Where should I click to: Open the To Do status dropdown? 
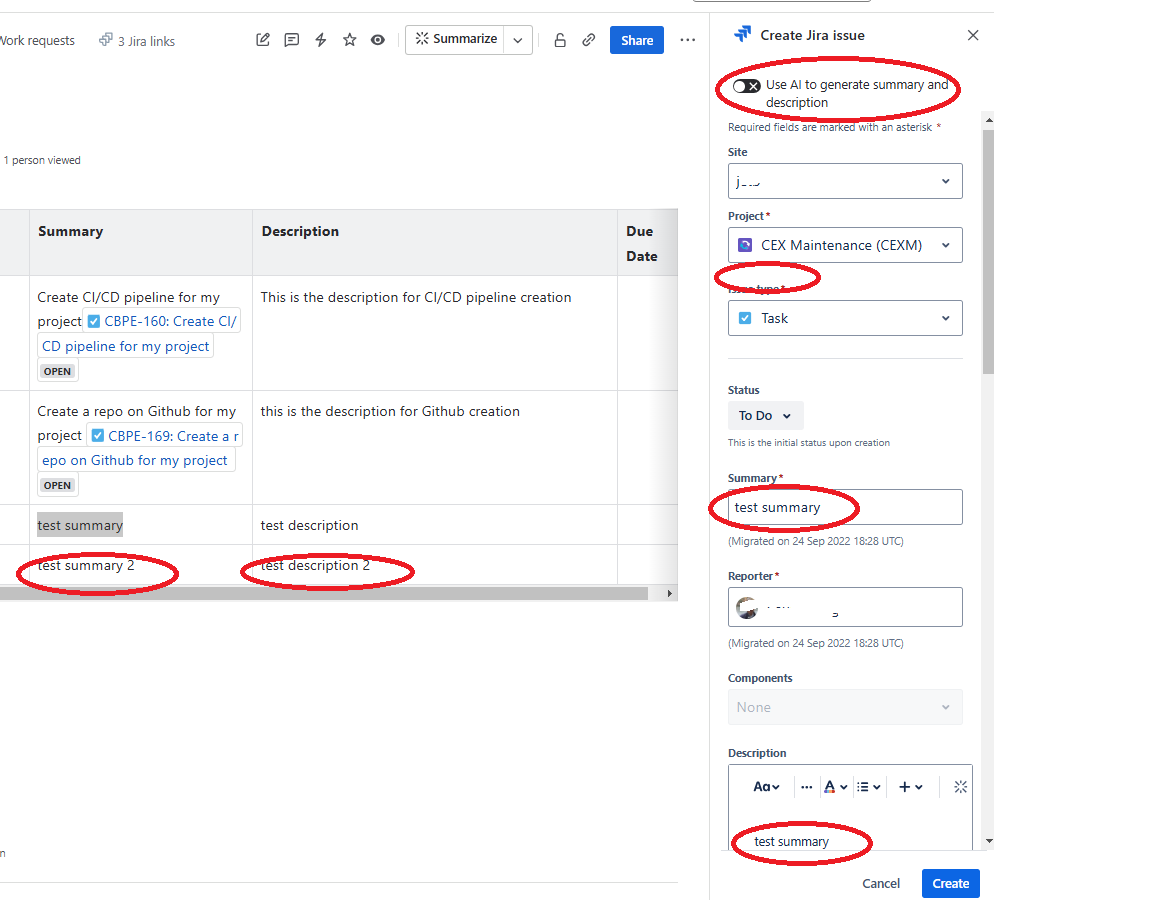(x=765, y=415)
